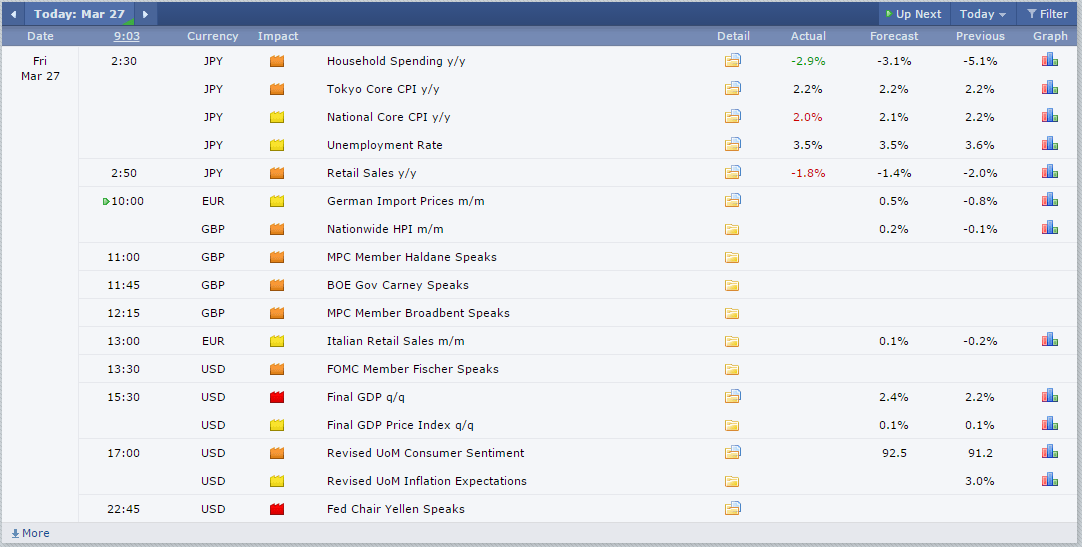Viewport: 1082px width, 547px height.
Task: Click red impact icon for Fed Chair Yellen Speaks
Action: (277, 509)
